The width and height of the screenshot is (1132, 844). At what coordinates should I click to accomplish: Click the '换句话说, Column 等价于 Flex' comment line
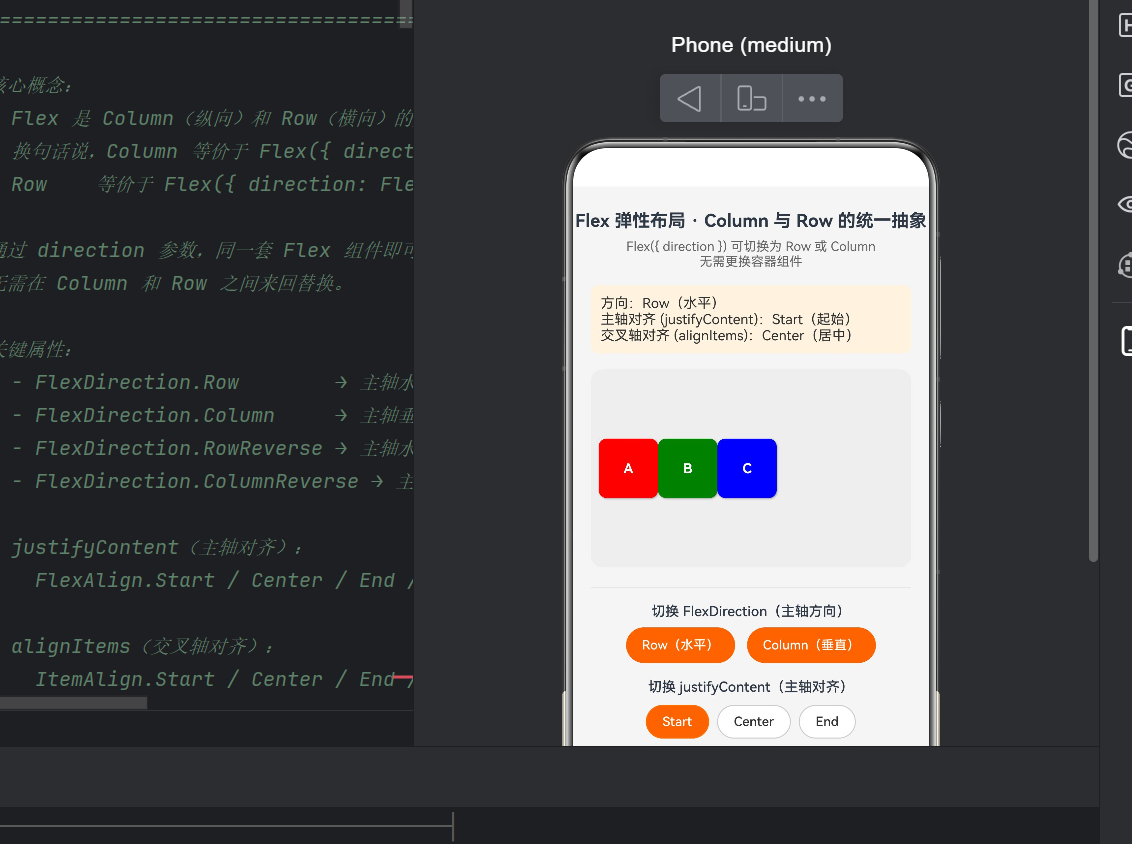tap(212, 152)
